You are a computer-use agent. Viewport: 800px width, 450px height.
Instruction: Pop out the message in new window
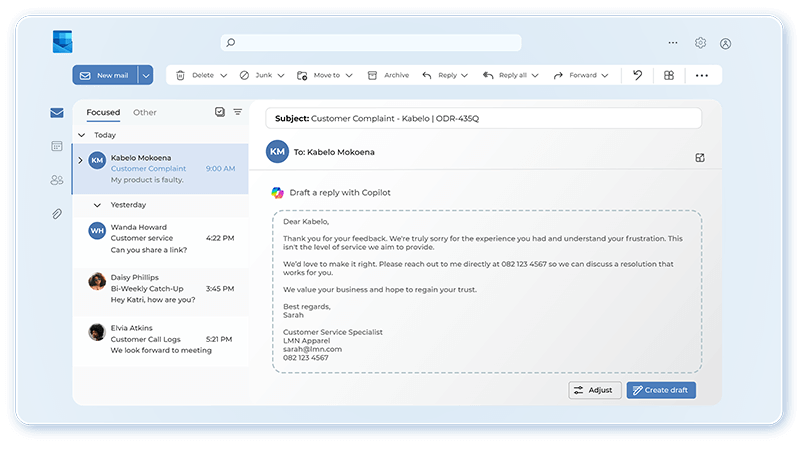(x=700, y=157)
